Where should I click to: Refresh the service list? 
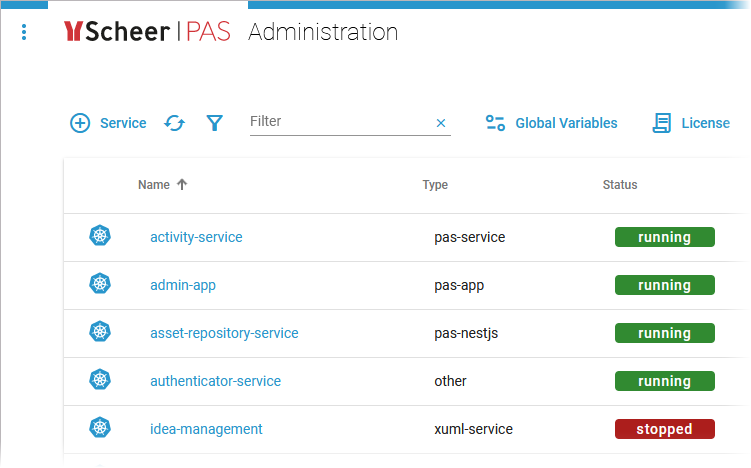[x=175, y=123]
